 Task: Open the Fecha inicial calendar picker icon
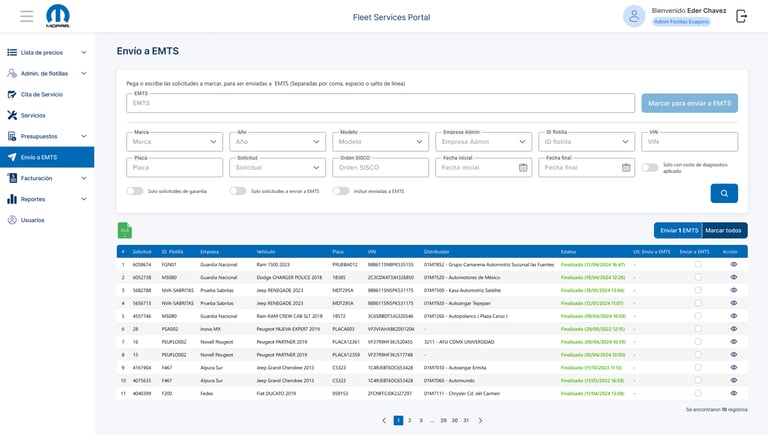coord(523,167)
